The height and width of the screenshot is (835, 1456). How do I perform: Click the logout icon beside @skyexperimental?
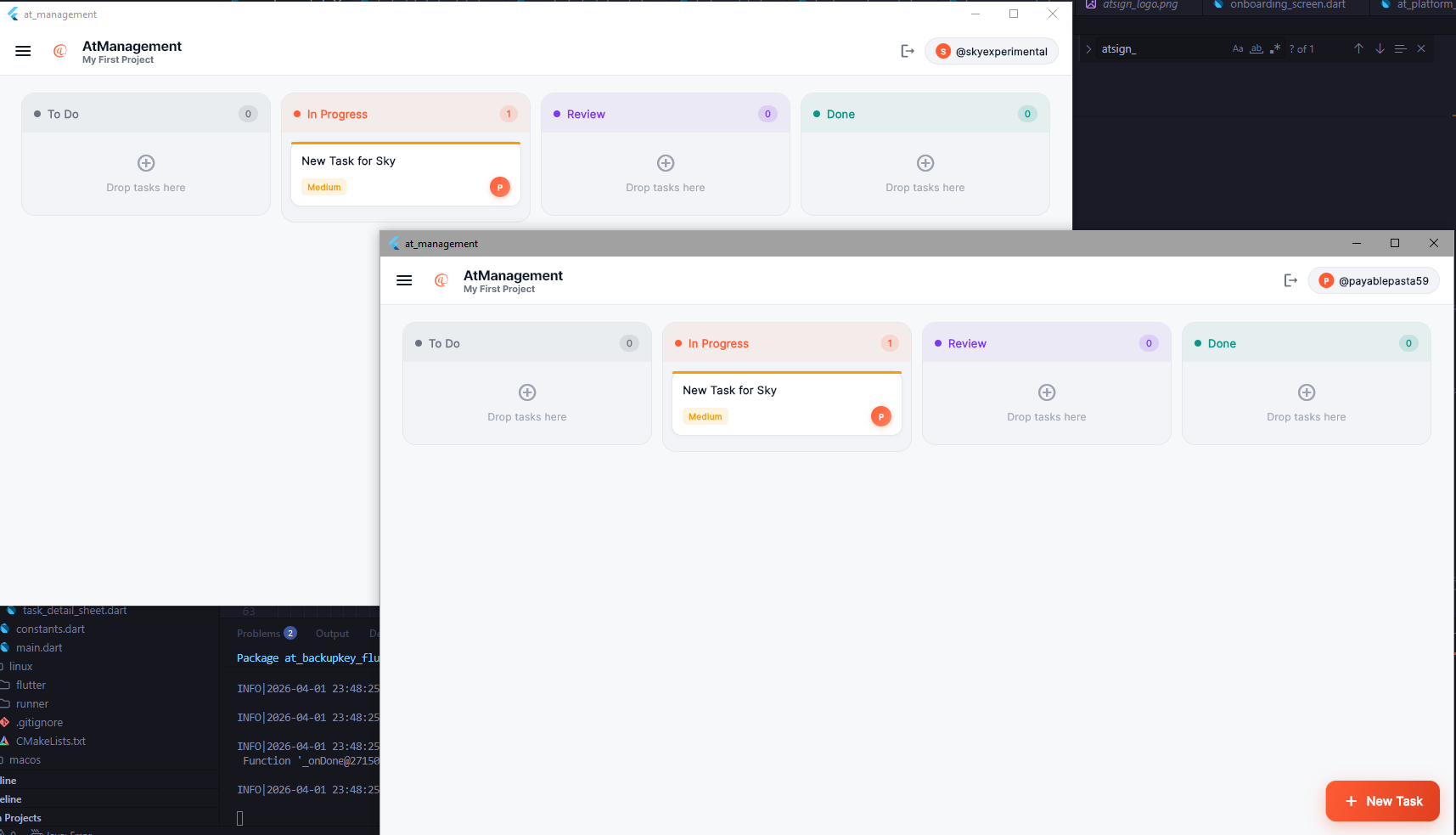(x=908, y=51)
